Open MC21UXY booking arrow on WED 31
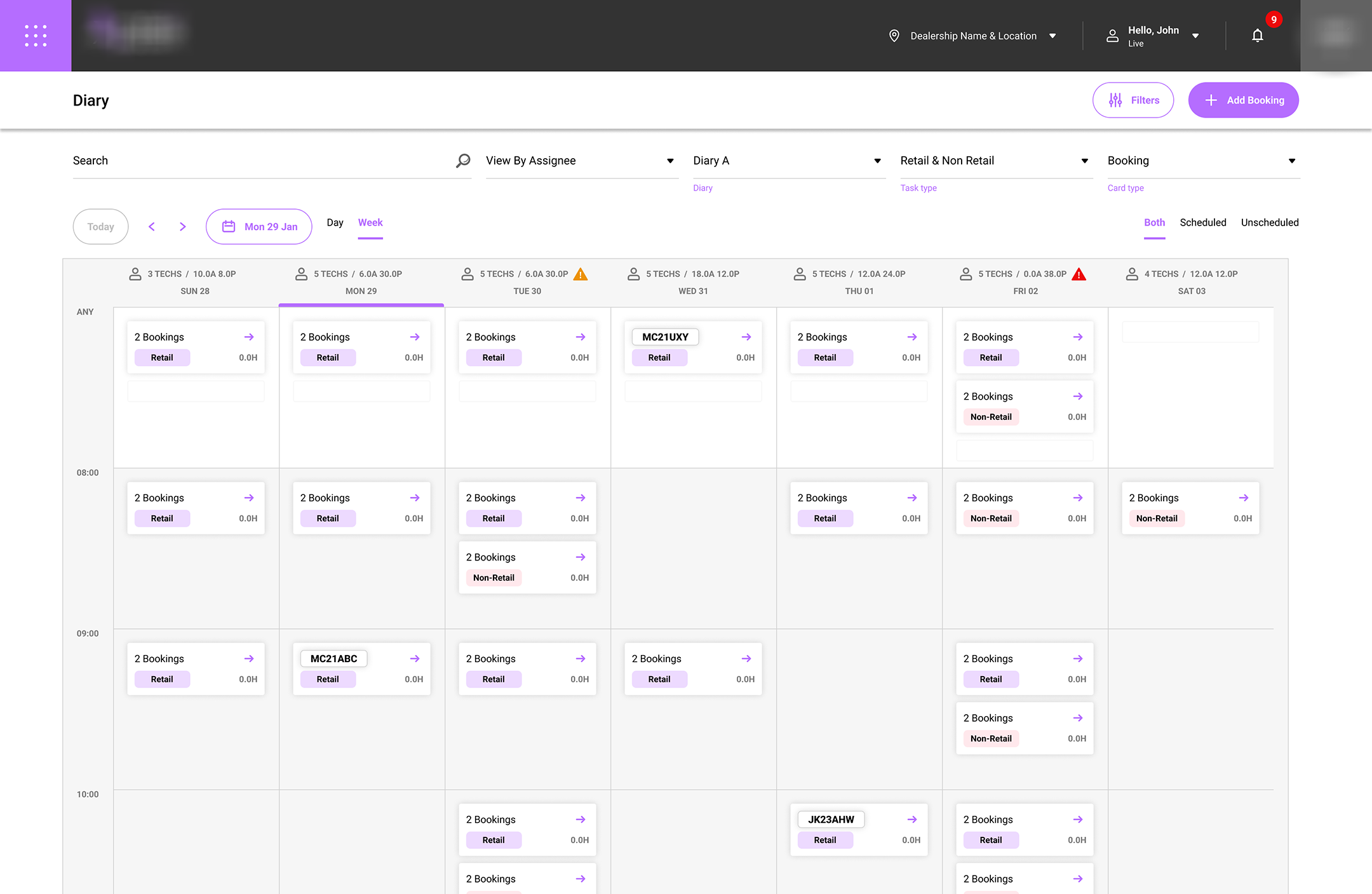This screenshot has width=1372, height=894. pyautogui.click(x=746, y=337)
